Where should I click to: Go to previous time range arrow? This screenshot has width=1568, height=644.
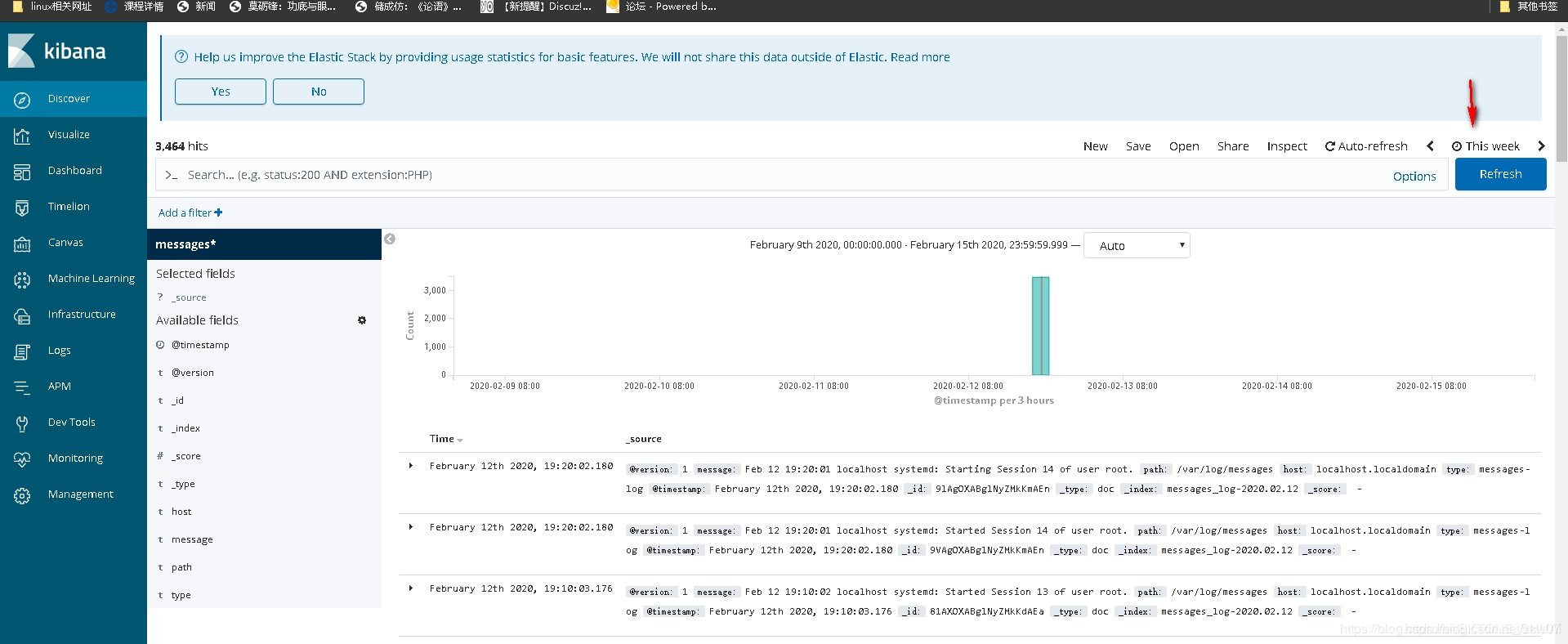click(x=1430, y=146)
